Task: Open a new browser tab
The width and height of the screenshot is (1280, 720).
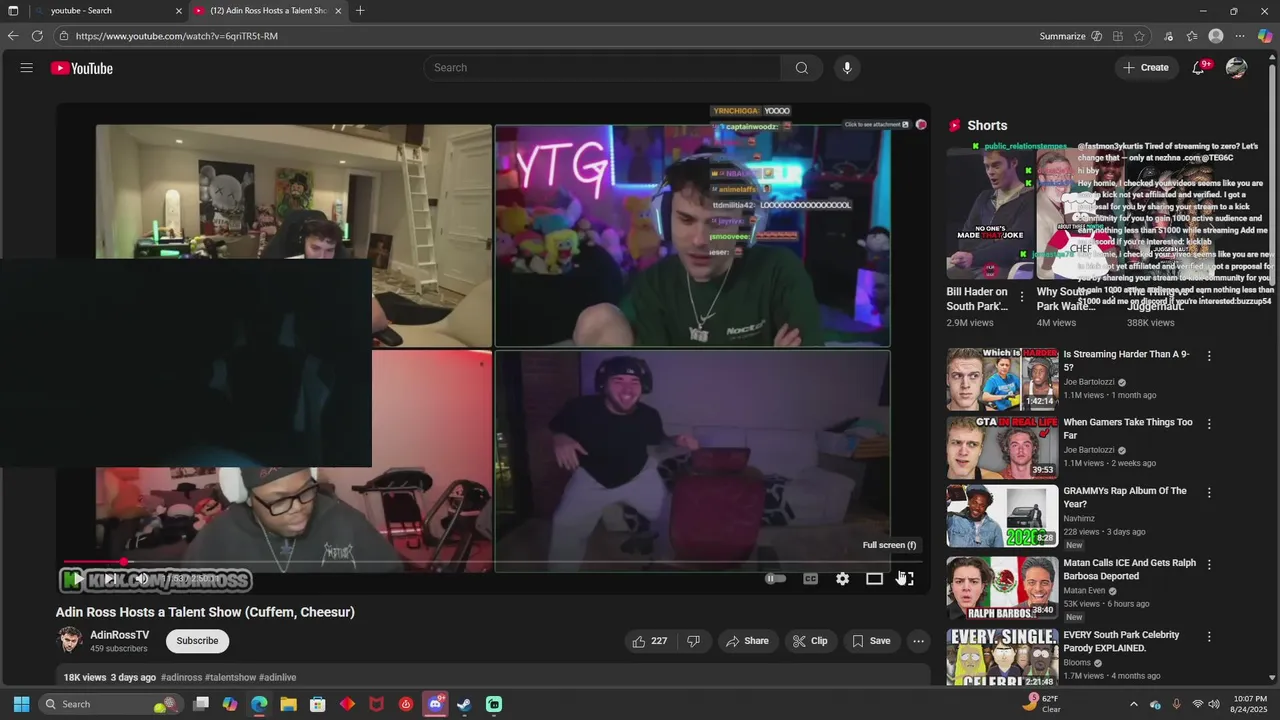Action: click(x=360, y=11)
